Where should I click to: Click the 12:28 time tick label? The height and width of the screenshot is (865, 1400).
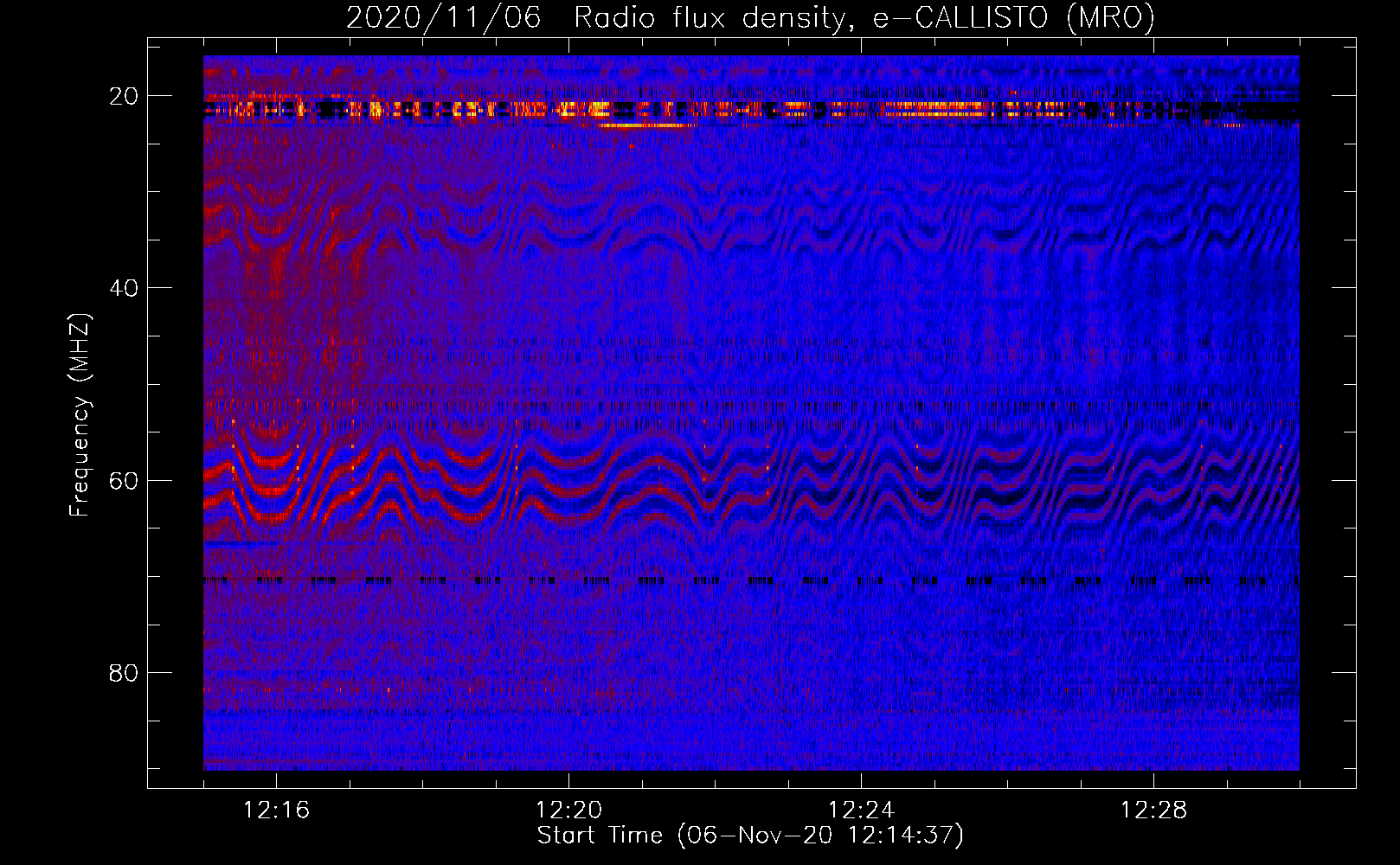(1153, 810)
